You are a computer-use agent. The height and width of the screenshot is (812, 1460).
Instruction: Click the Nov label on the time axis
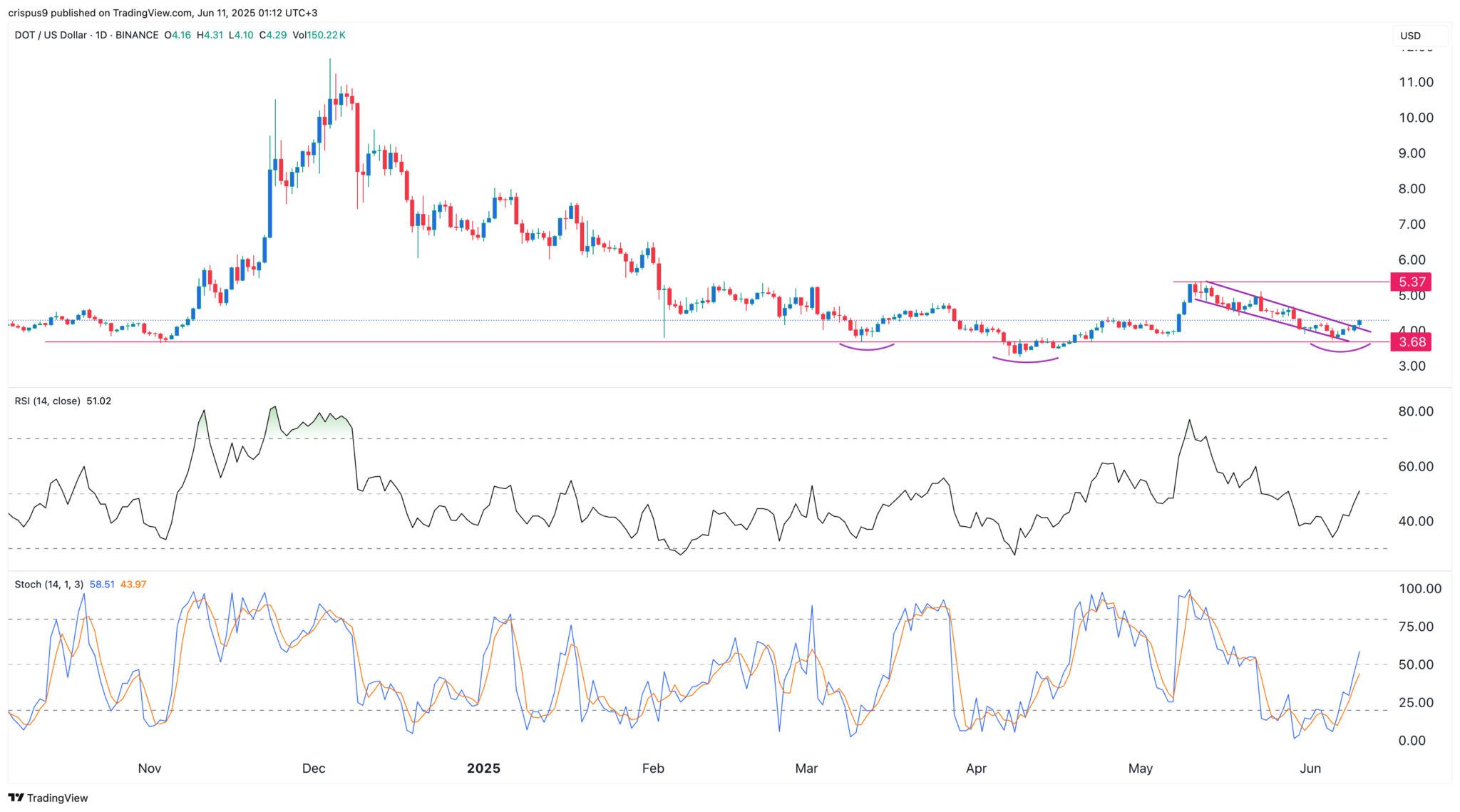pos(150,769)
